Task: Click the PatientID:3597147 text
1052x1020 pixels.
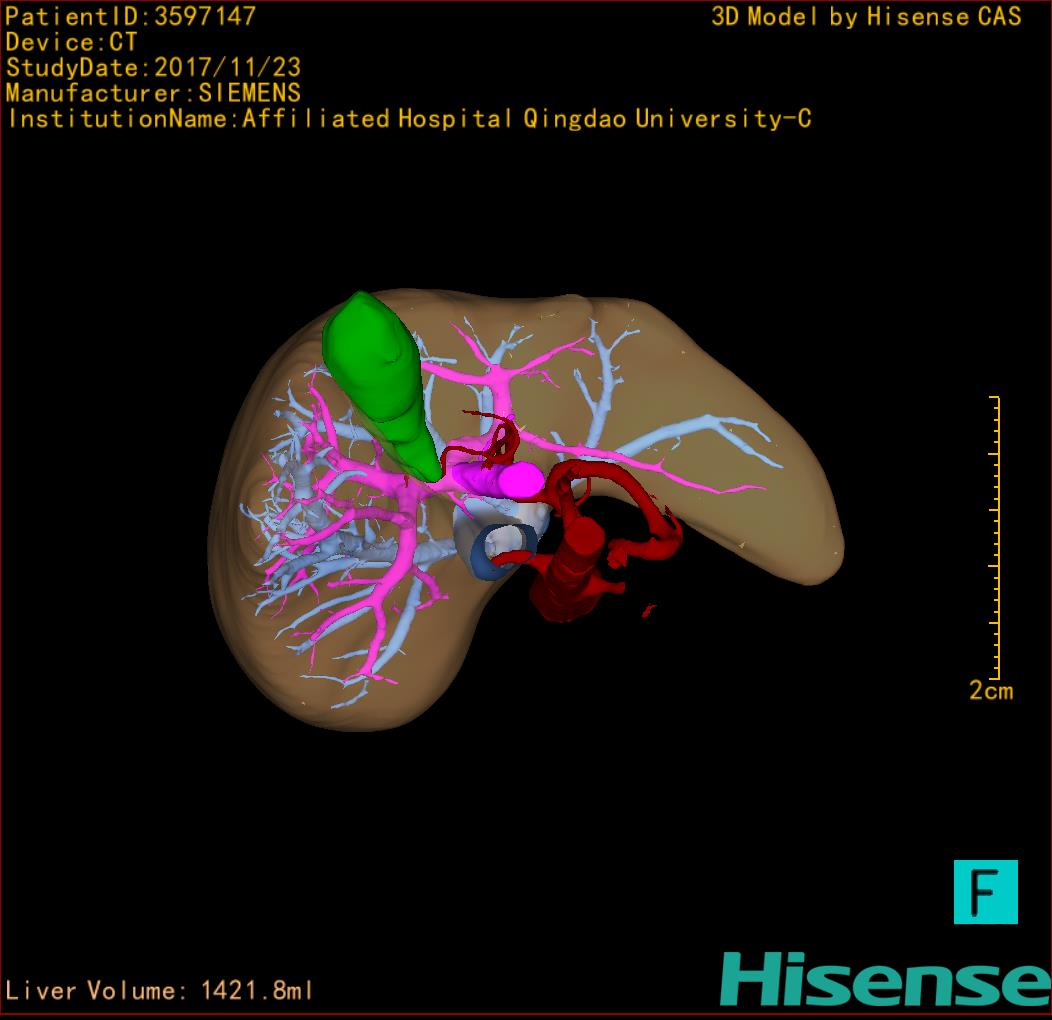Action: pyautogui.click(x=131, y=17)
